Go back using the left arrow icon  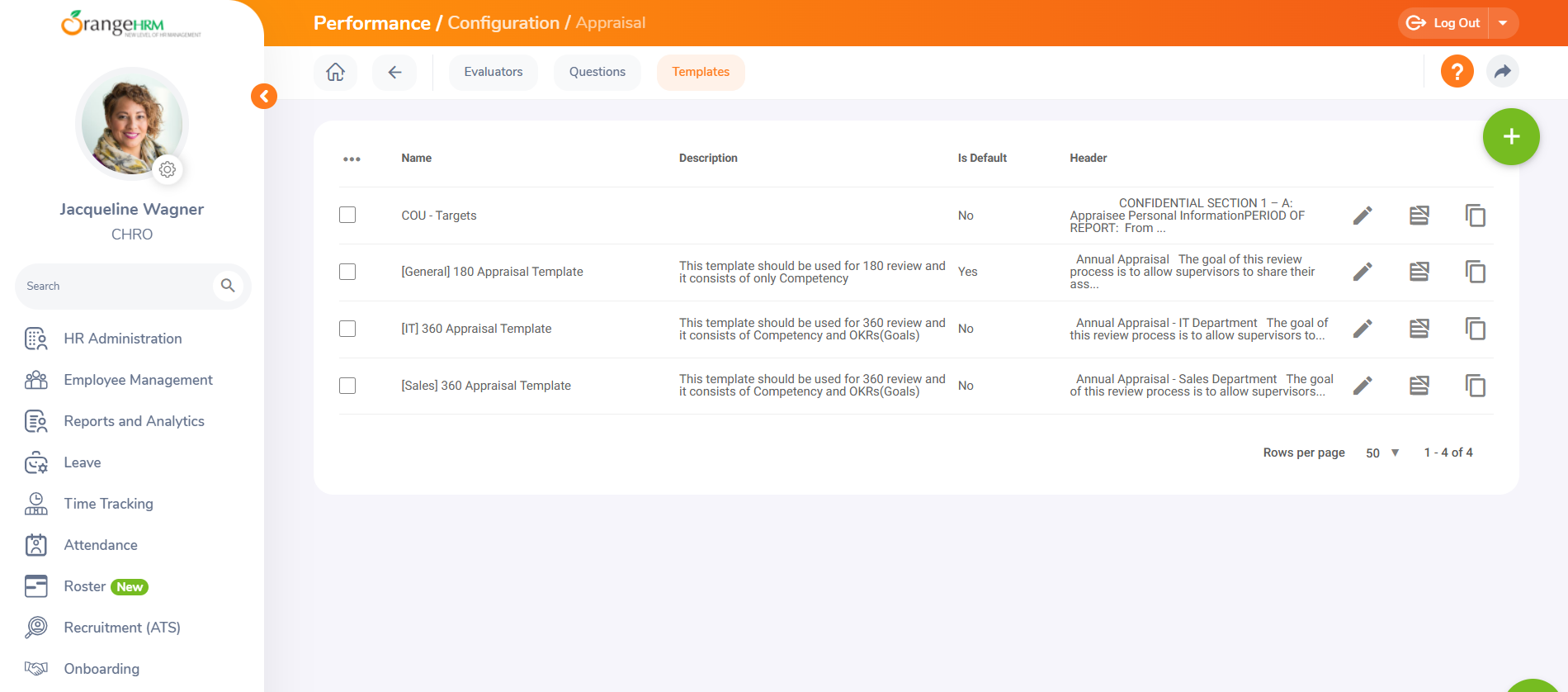click(394, 72)
